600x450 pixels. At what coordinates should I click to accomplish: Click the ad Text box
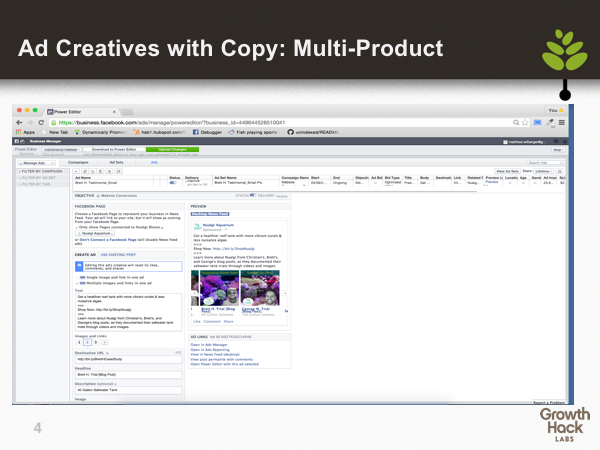click(129, 312)
